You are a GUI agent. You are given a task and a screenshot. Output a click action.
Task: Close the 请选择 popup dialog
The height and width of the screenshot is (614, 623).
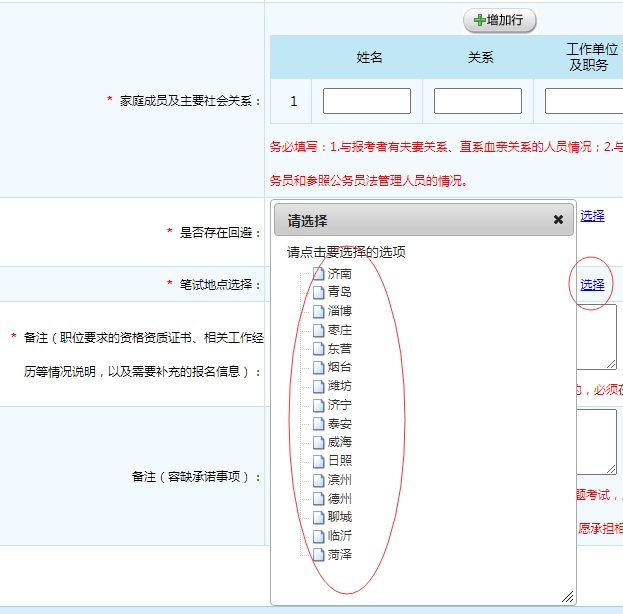558,220
